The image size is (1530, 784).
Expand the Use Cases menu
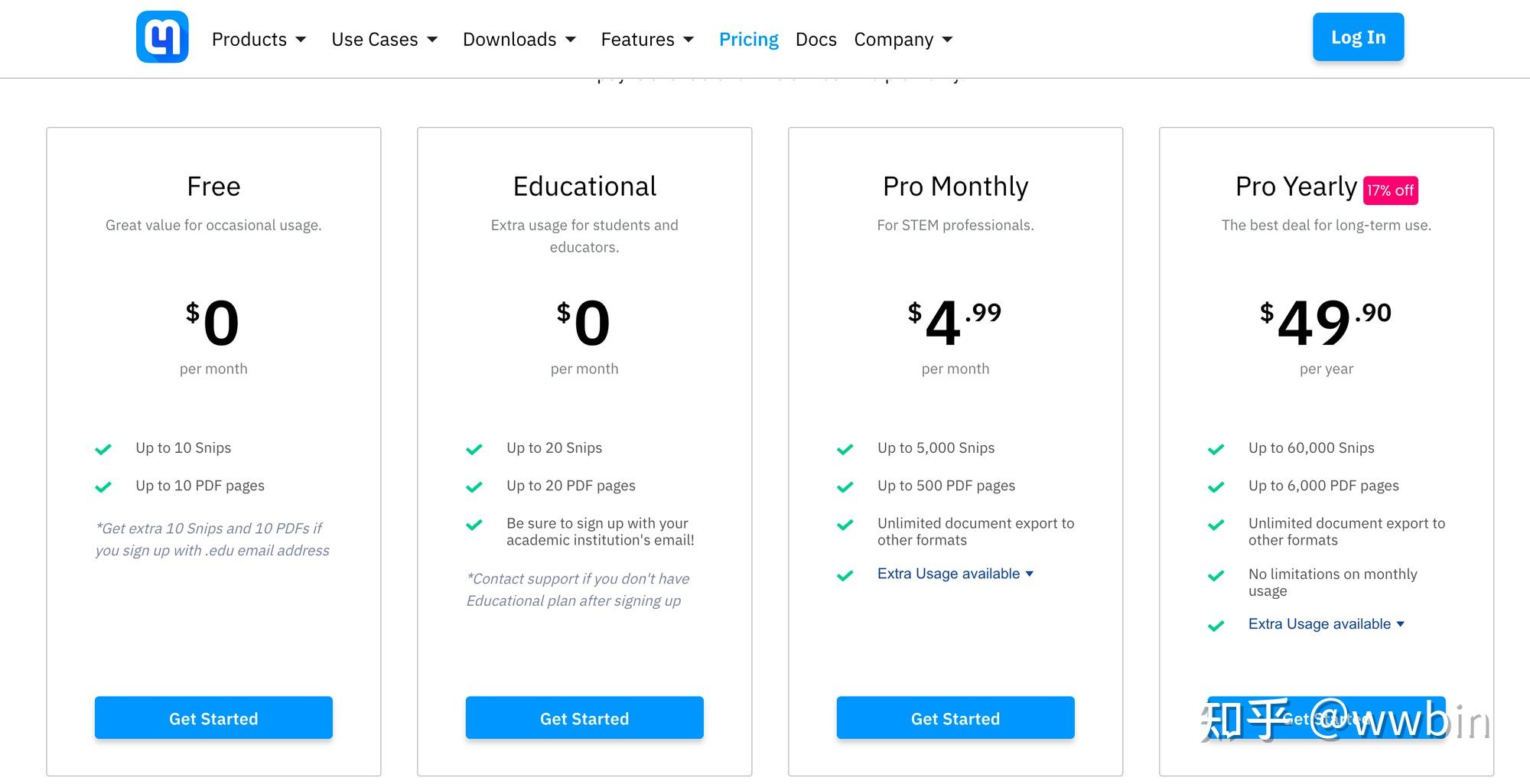pyautogui.click(x=384, y=40)
